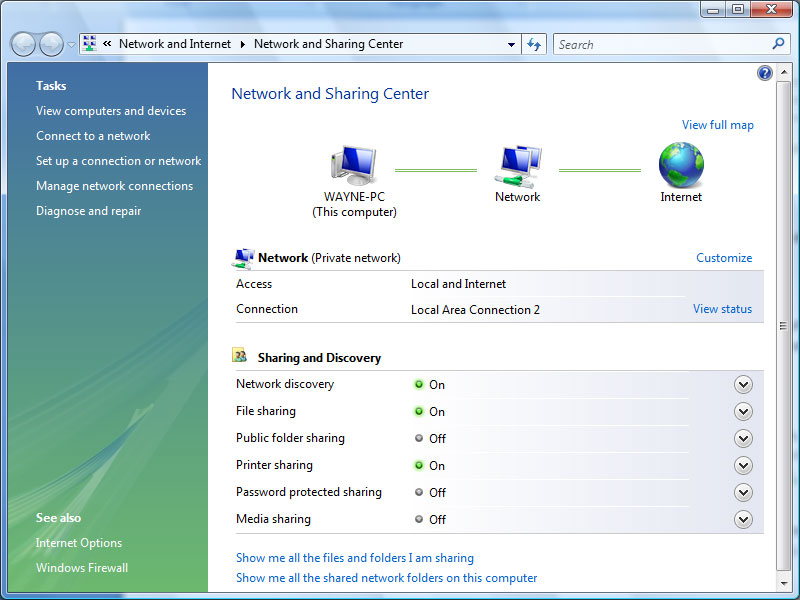Expand File sharing settings
Image resolution: width=800 pixels, height=600 pixels.
(x=743, y=412)
